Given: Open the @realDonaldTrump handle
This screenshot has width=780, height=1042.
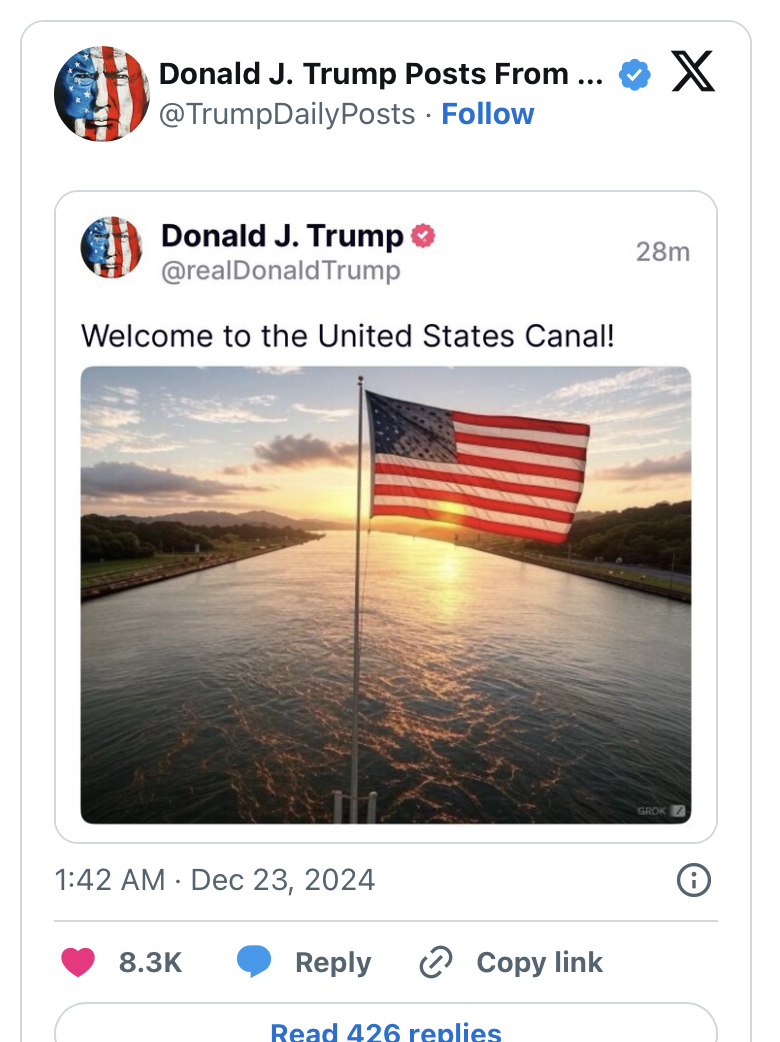Looking at the screenshot, I should (x=280, y=270).
